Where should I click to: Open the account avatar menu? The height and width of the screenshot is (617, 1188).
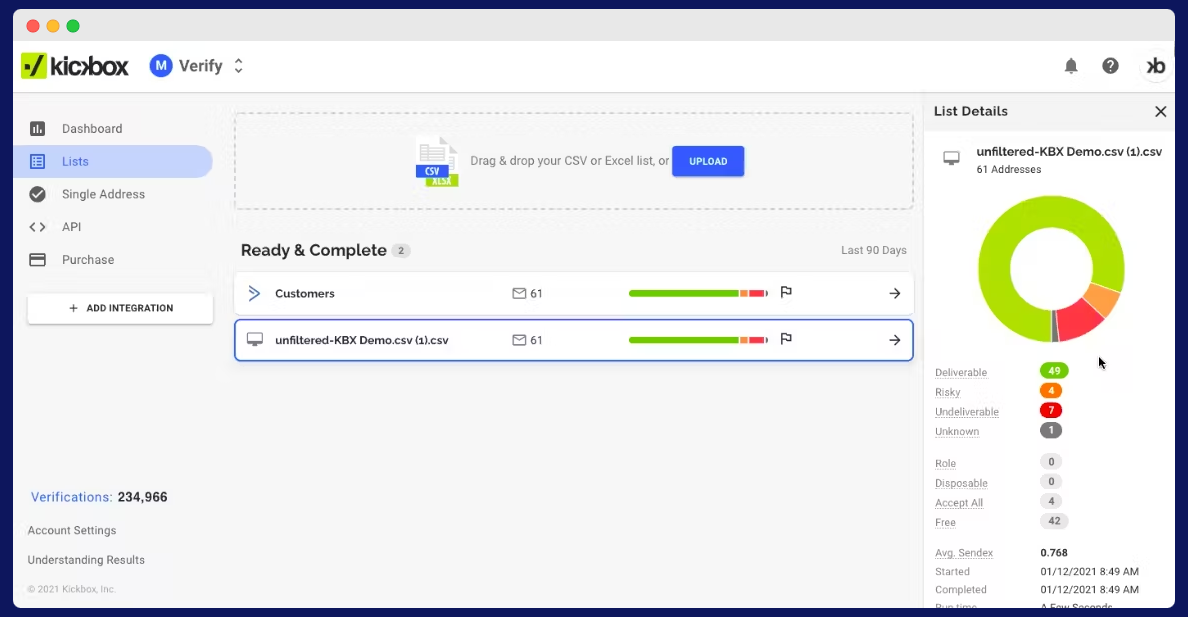click(1155, 66)
